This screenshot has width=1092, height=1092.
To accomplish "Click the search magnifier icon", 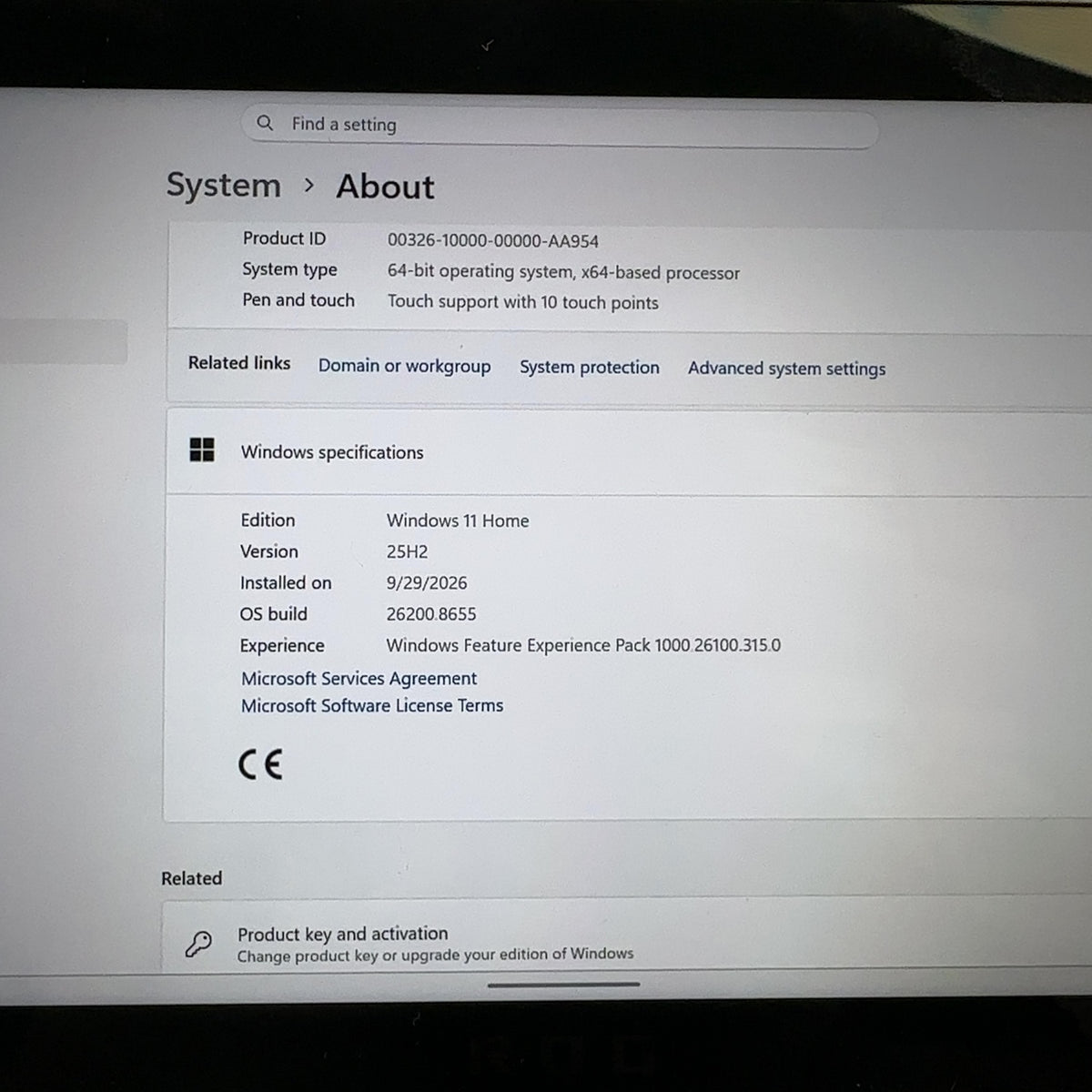I will pyautogui.click(x=265, y=123).
